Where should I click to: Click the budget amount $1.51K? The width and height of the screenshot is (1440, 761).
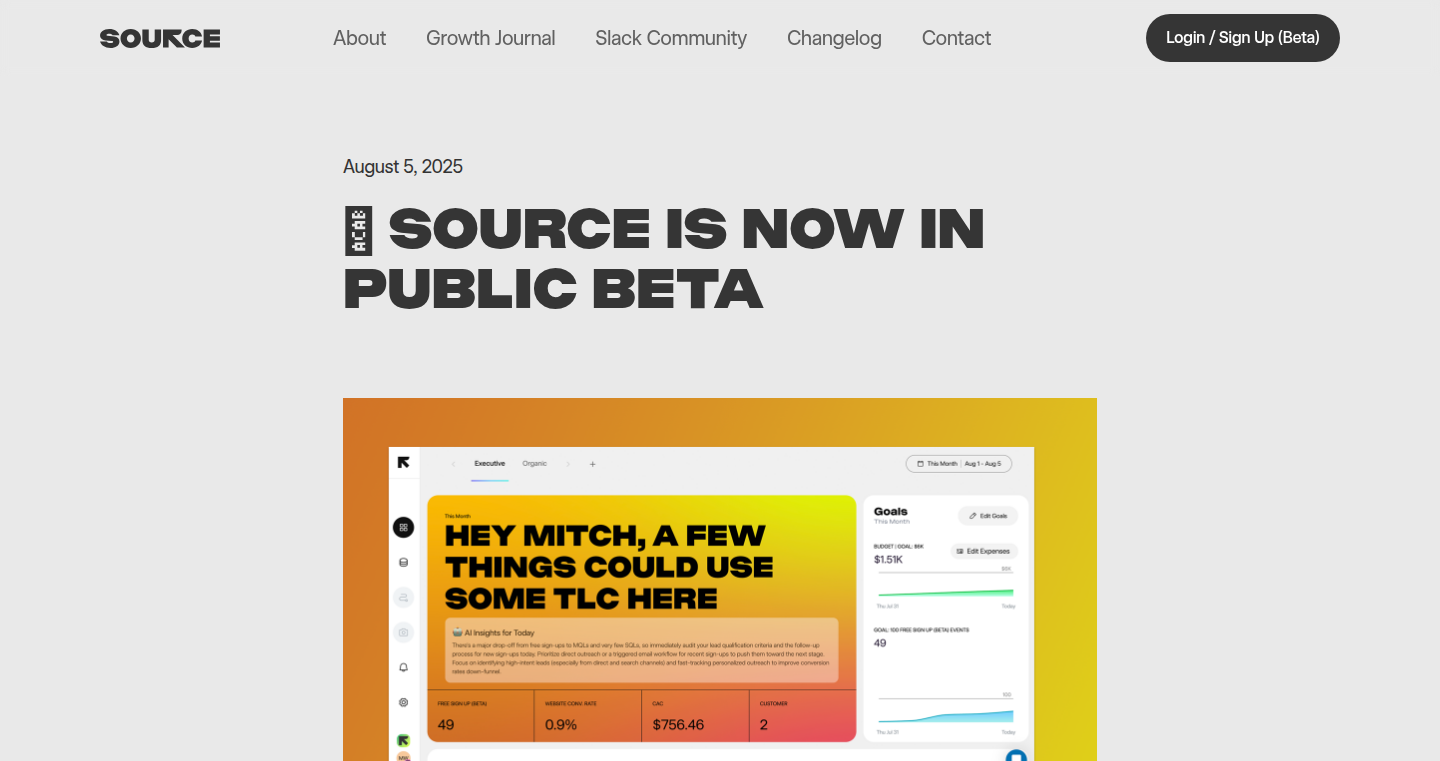[888, 559]
